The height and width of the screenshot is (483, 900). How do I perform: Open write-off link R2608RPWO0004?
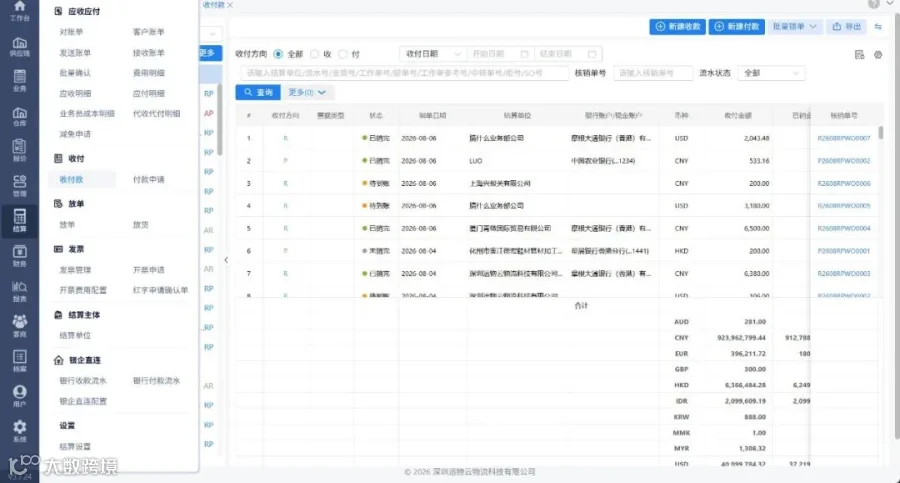coord(843,229)
